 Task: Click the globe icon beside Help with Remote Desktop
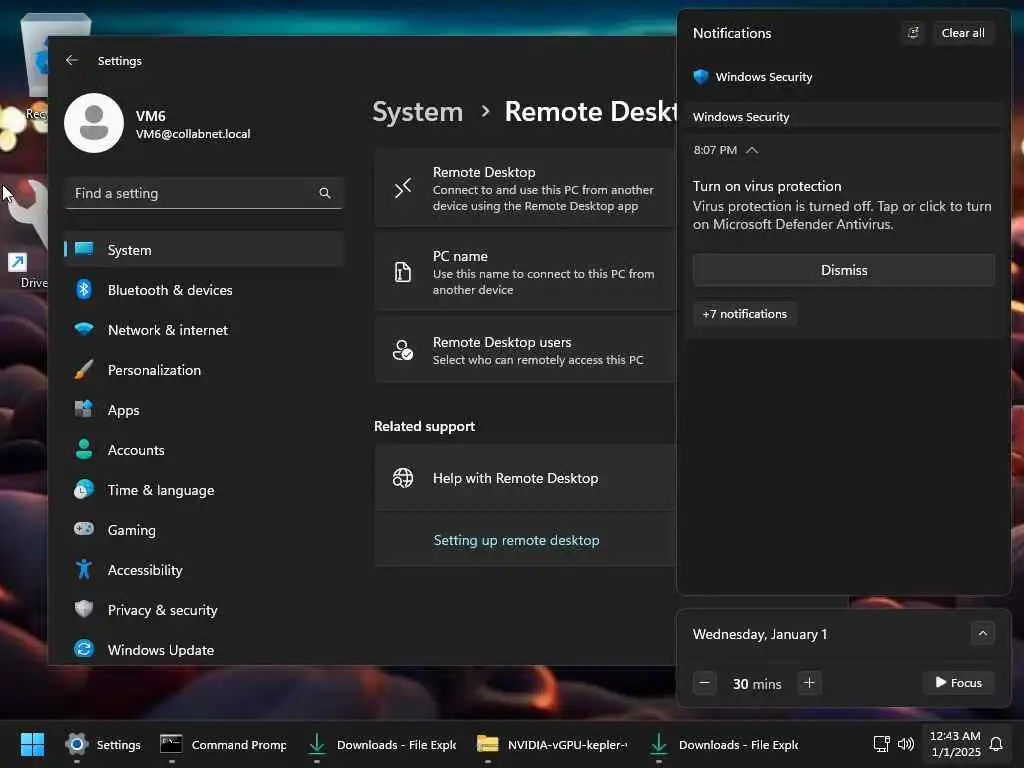403,478
